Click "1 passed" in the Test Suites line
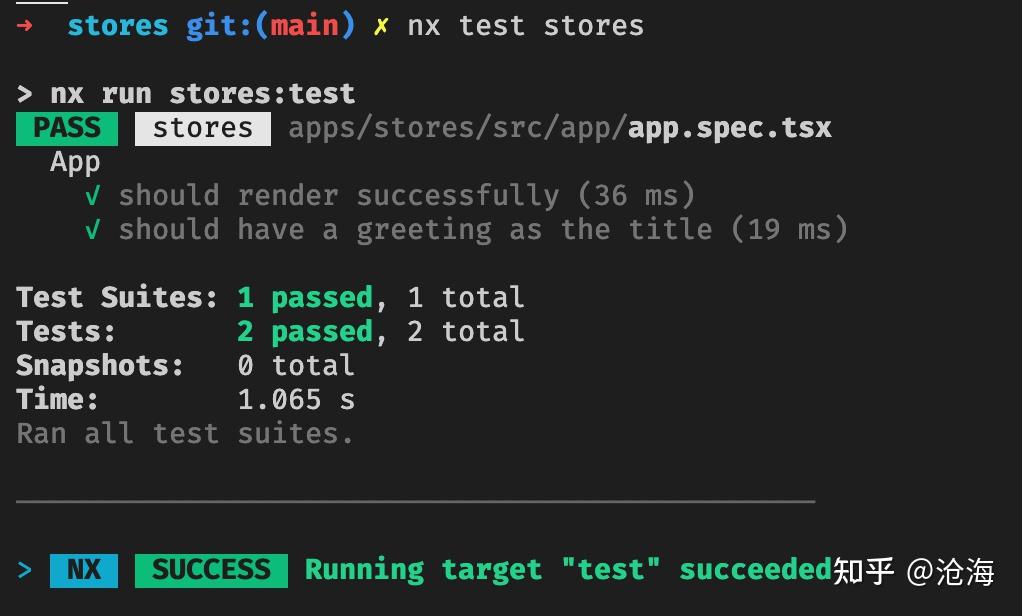The image size is (1022, 616). [305, 298]
